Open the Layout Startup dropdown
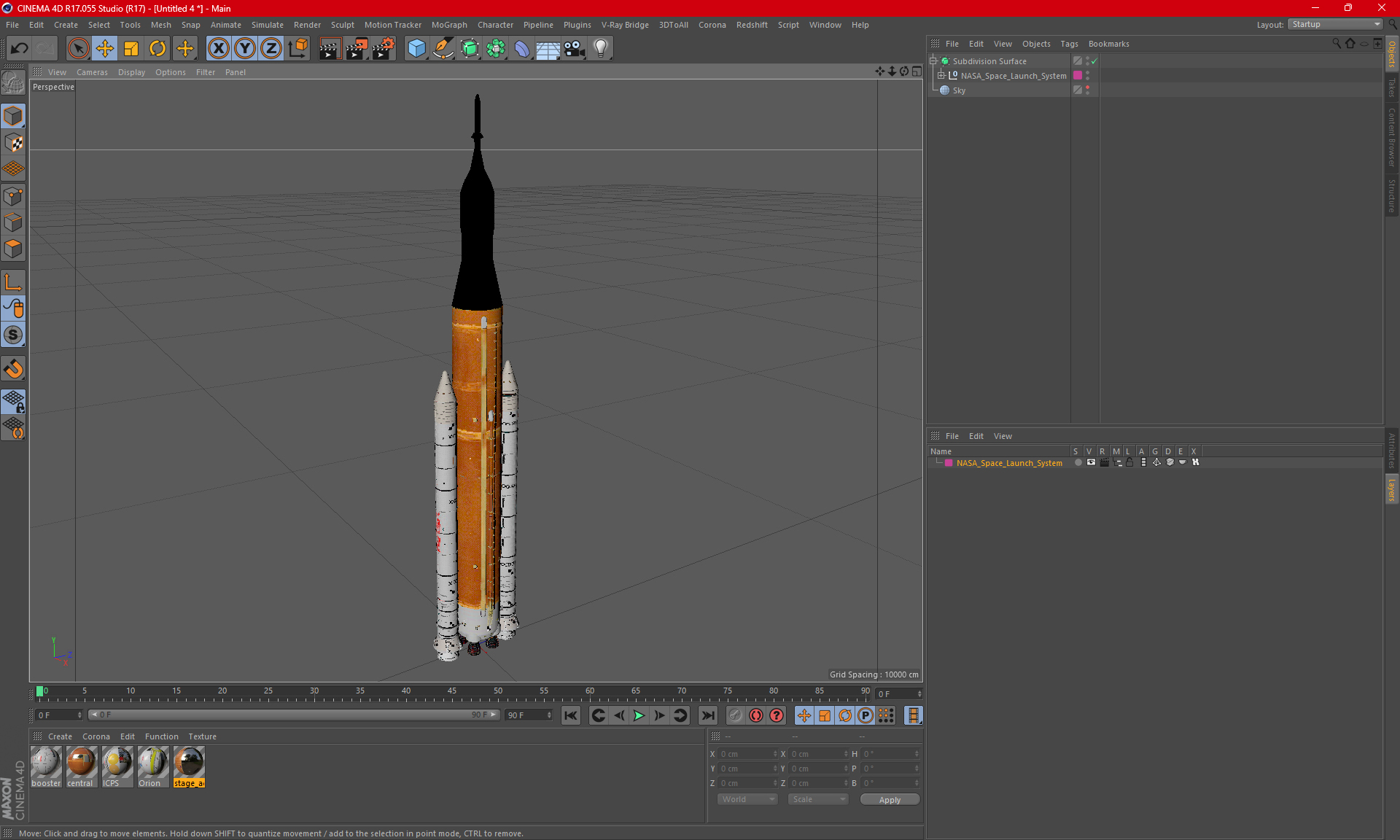The height and width of the screenshot is (840, 1400). [x=1335, y=24]
